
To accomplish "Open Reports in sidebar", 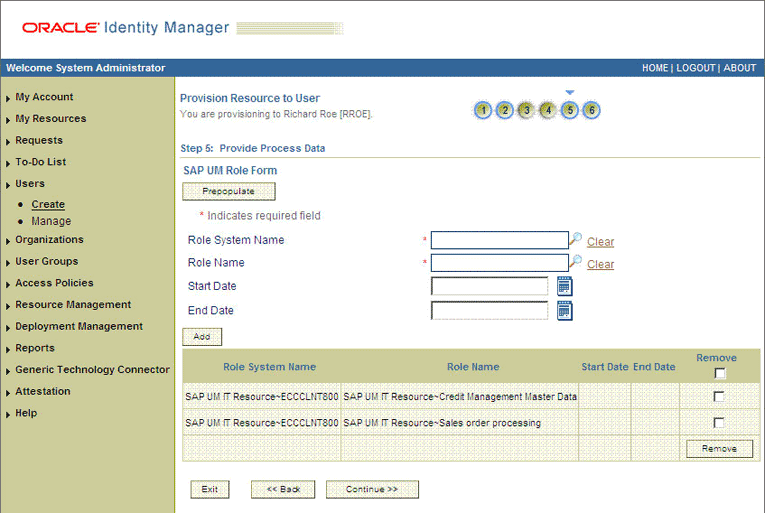I will [35, 348].
